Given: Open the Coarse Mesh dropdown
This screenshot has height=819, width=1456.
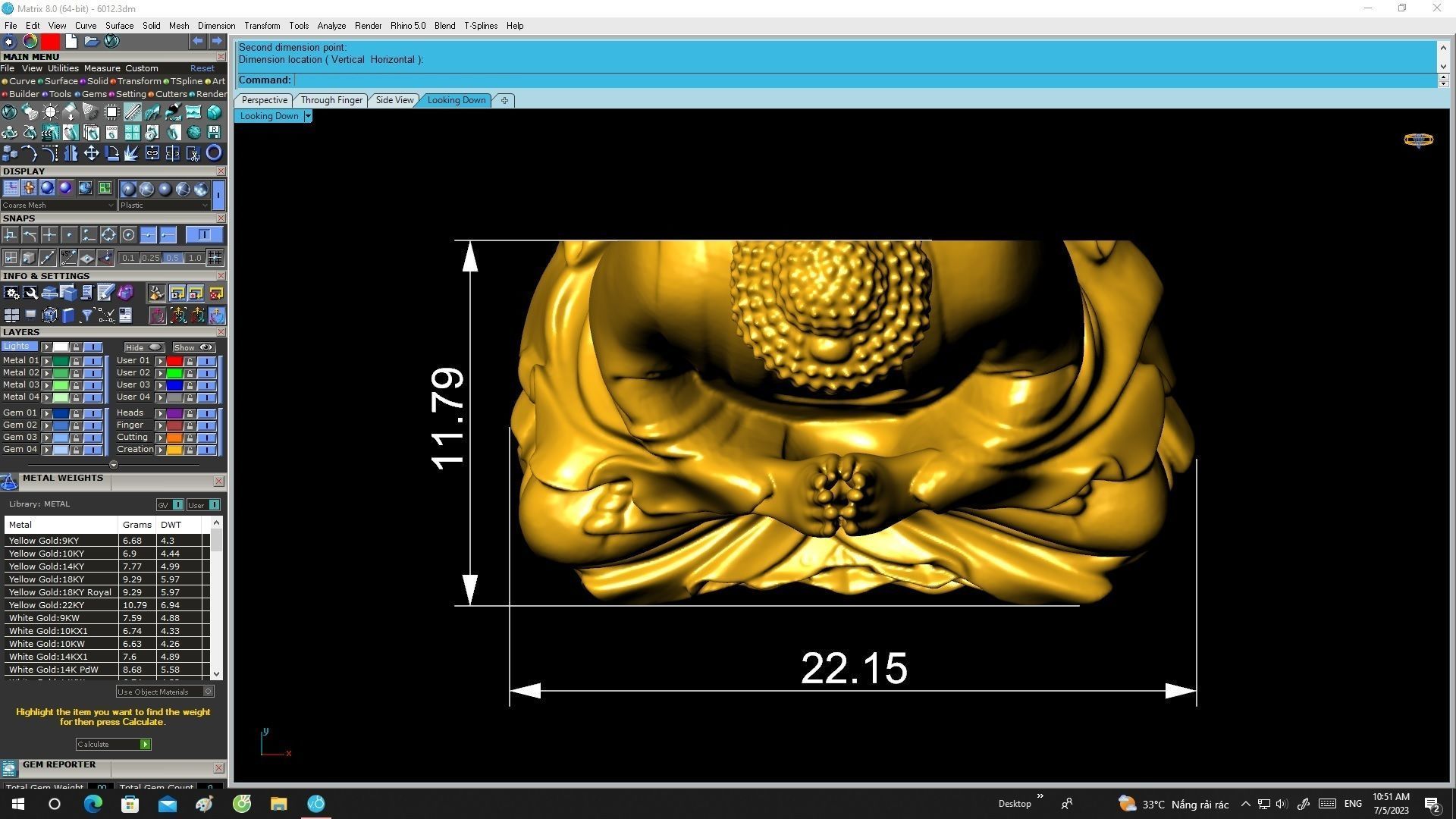Looking at the screenshot, I should point(58,206).
